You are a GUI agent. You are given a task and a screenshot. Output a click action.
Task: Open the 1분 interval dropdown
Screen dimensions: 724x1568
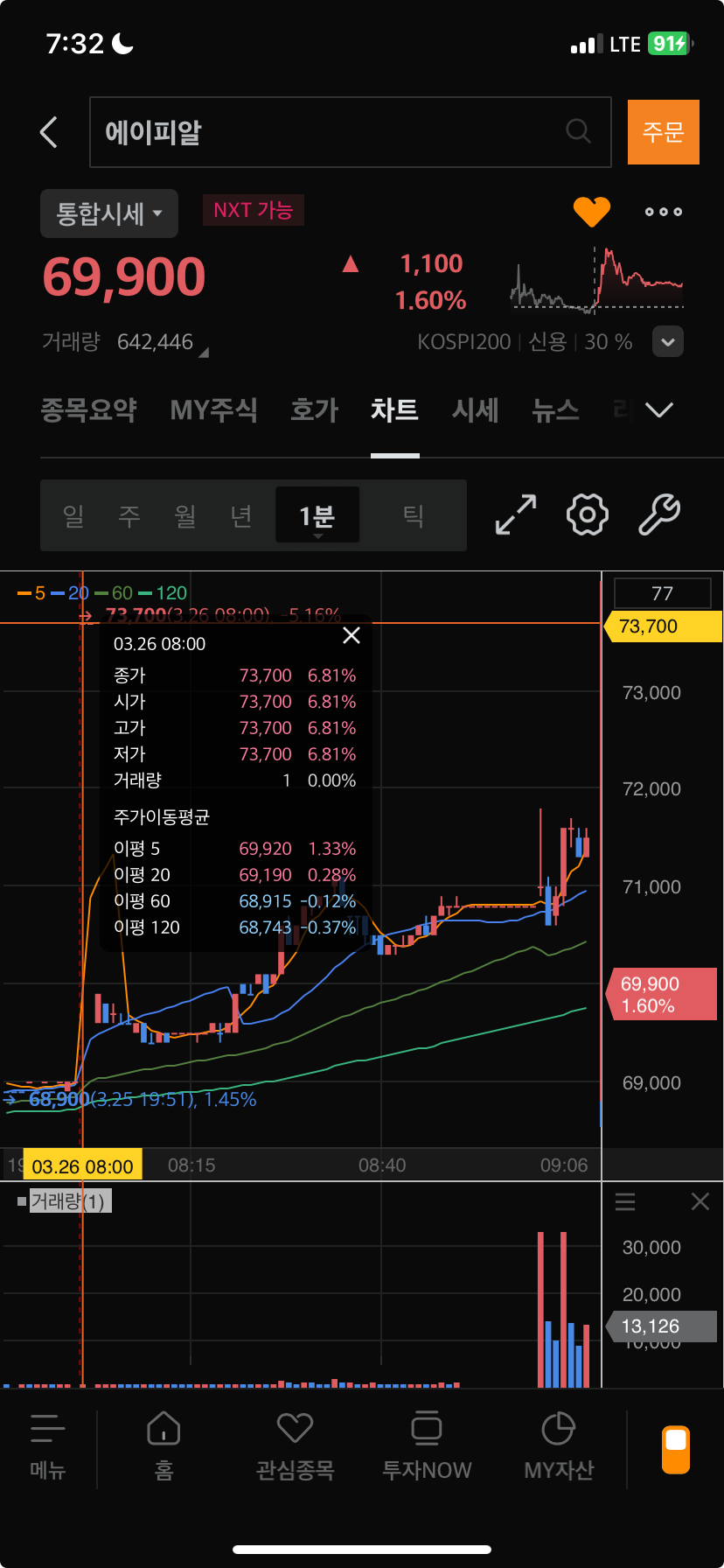317,515
